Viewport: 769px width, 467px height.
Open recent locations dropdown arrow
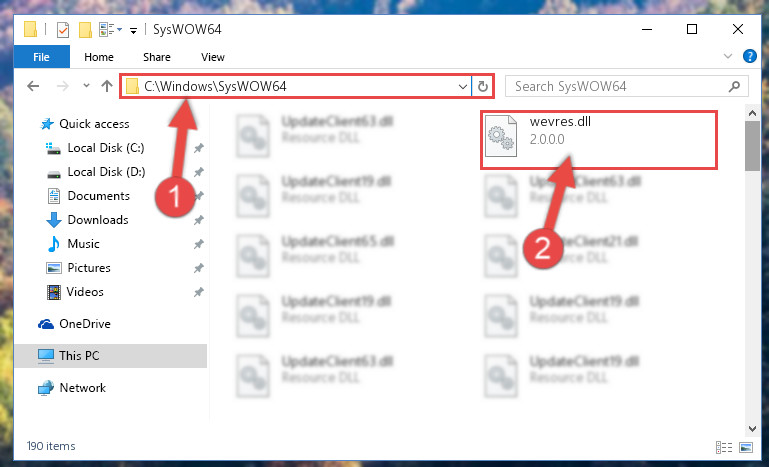pos(86,86)
